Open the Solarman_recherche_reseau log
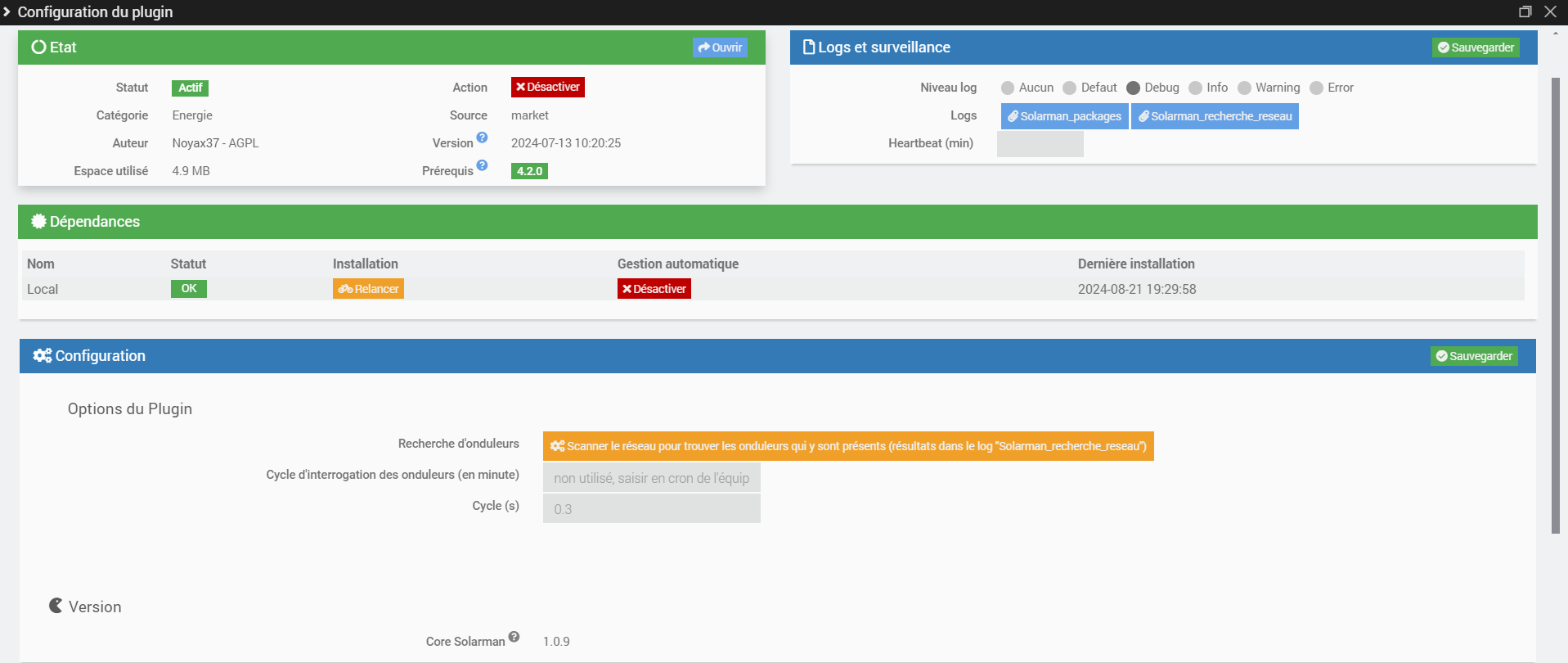 click(1215, 116)
